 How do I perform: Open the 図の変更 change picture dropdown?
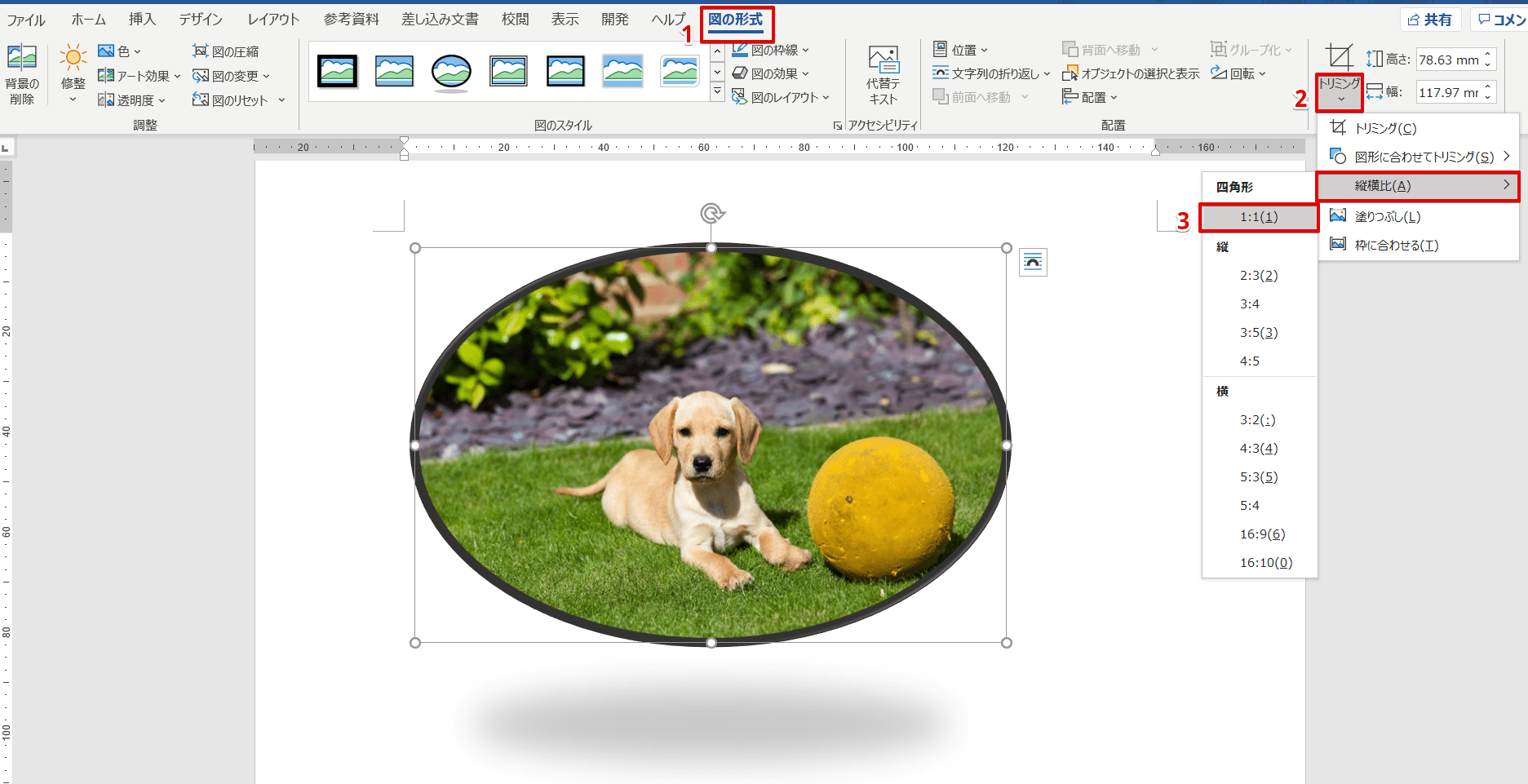point(231,76)
